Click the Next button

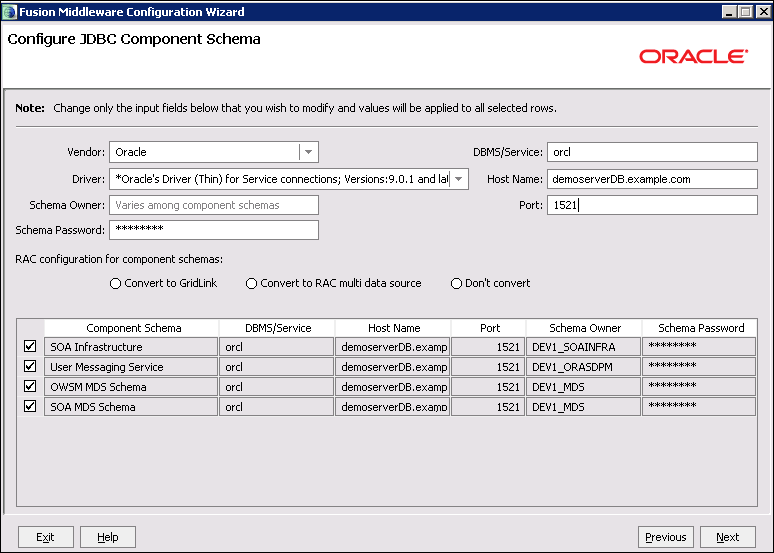[727, 537]
